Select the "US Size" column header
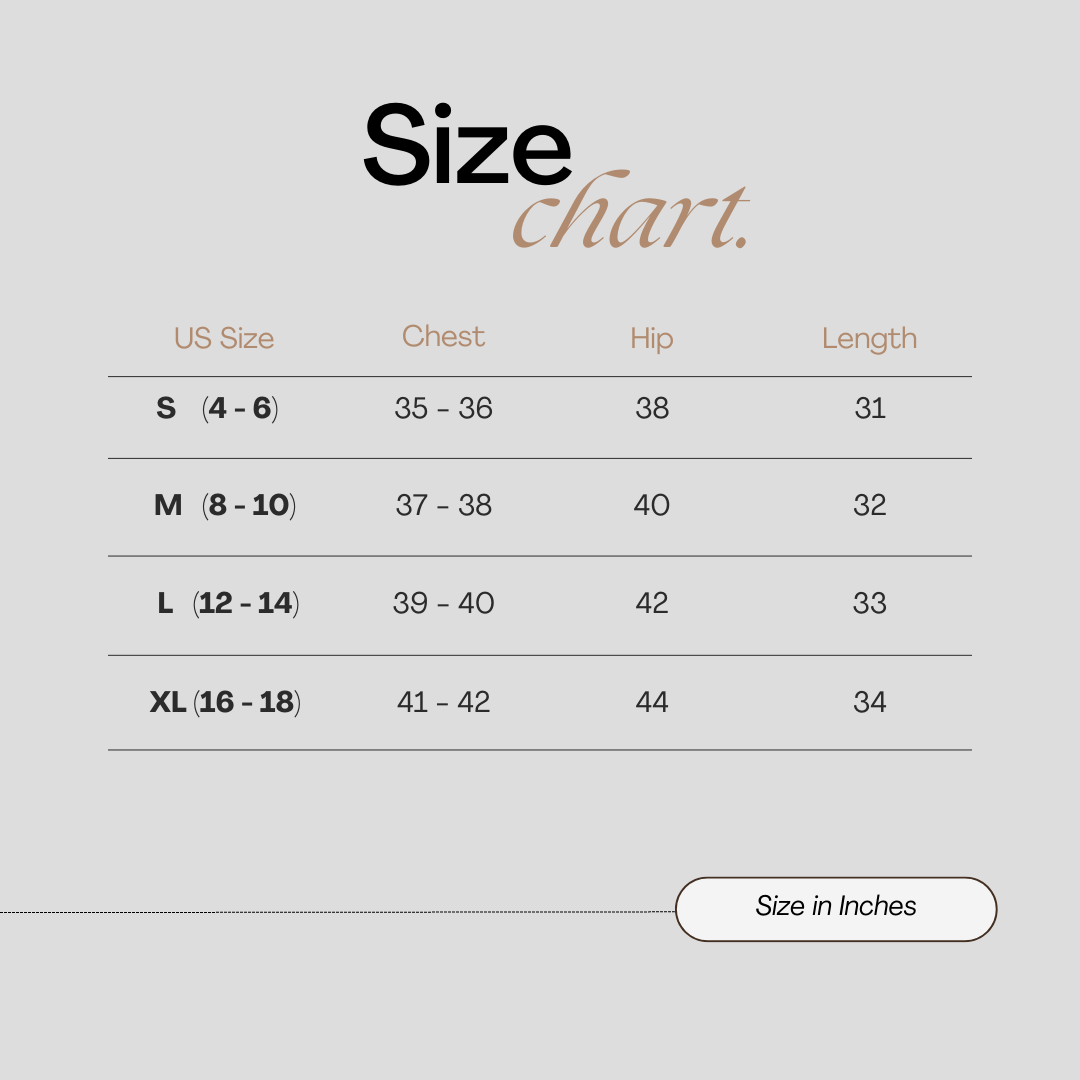Screen dimensions: 1080x1080 pyautogui.click(x=224, y=339)
